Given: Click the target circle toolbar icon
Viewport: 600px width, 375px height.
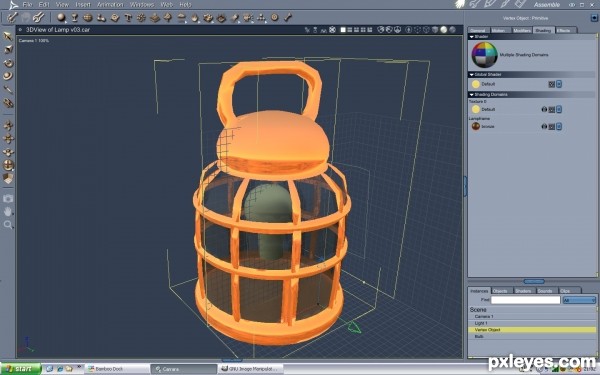Looking at the screenshot, I should coord(275,17).
